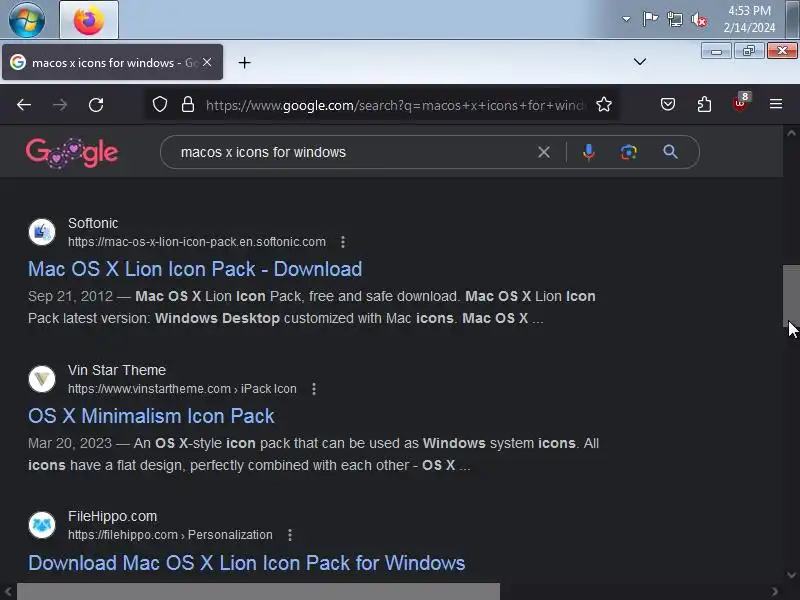Click the Firefox taskbar icon
The image size is (800, 600).
point(89,20)
